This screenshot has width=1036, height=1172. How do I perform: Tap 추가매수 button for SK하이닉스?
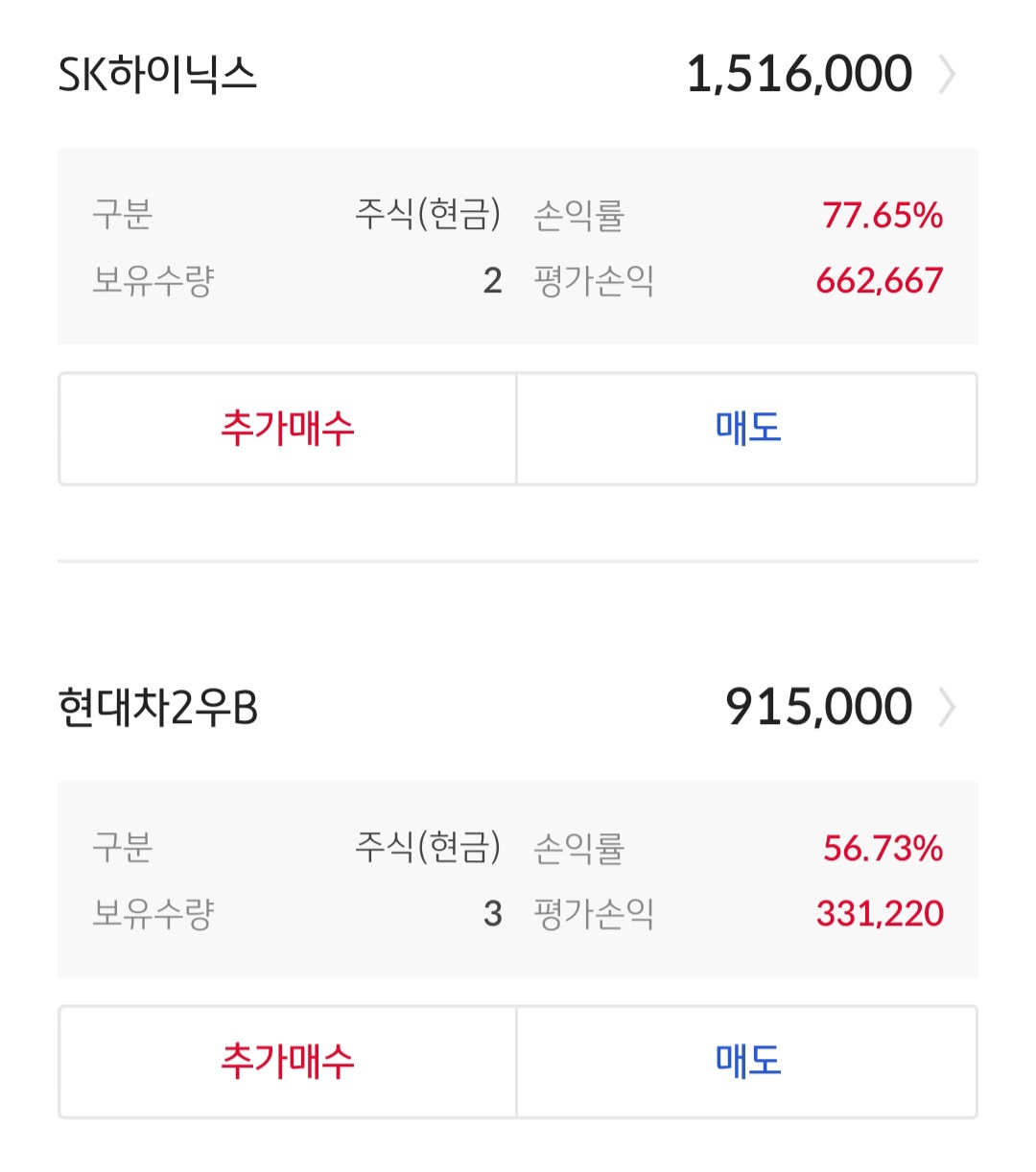[288, 429]
